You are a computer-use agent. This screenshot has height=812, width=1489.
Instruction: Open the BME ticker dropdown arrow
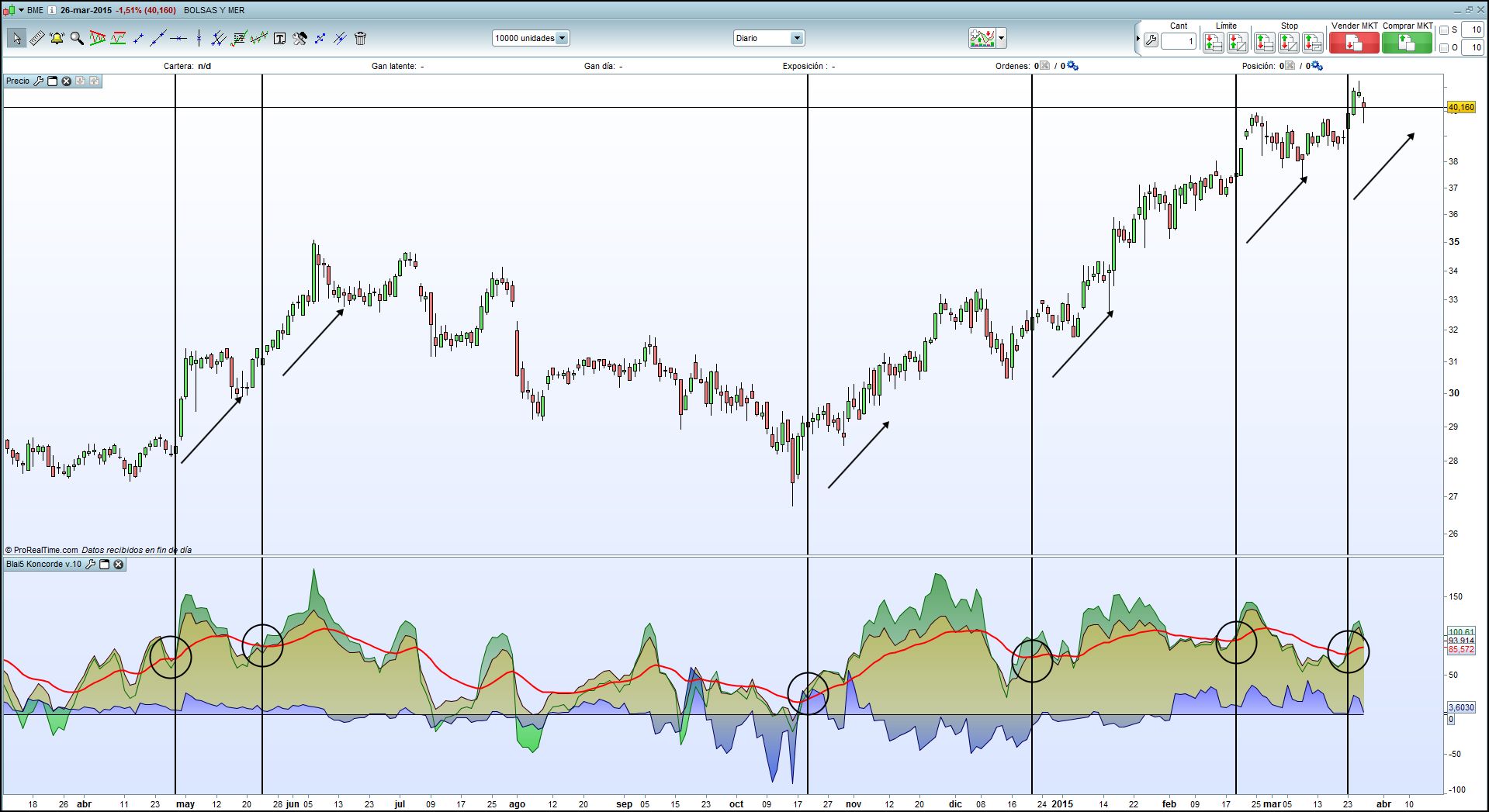[22, 10]
